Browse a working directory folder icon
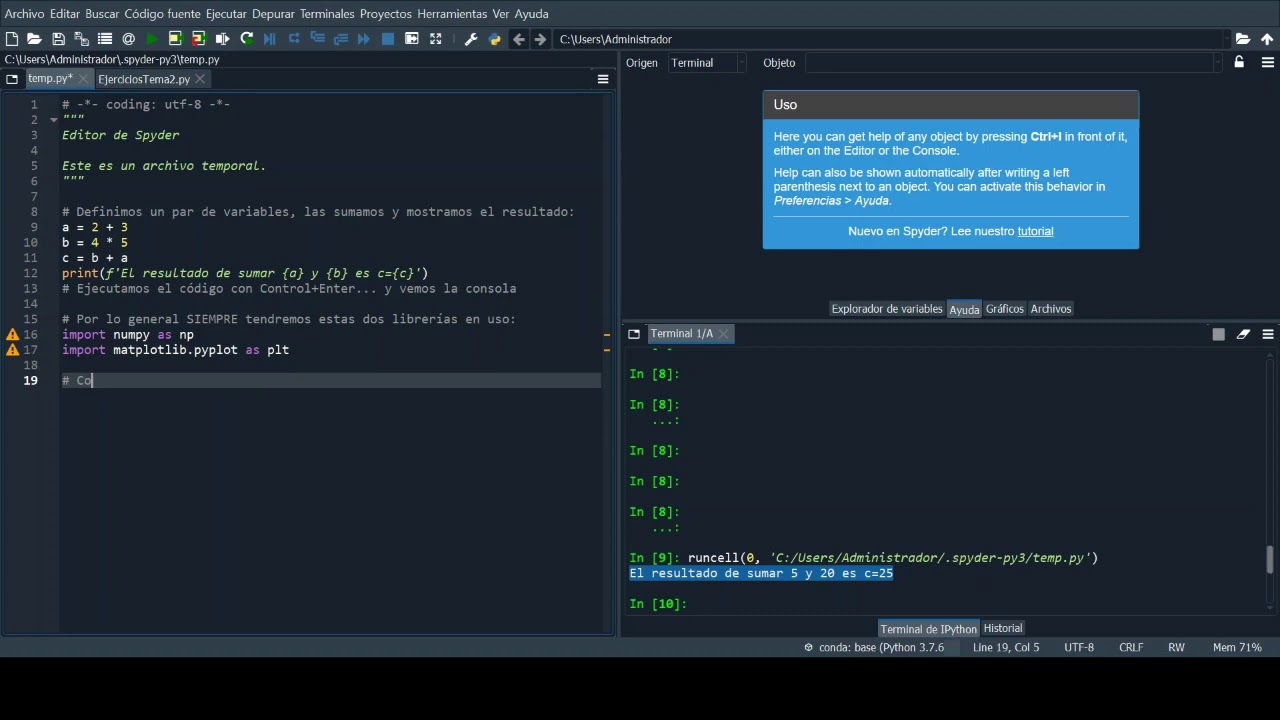 [1243, 39]
